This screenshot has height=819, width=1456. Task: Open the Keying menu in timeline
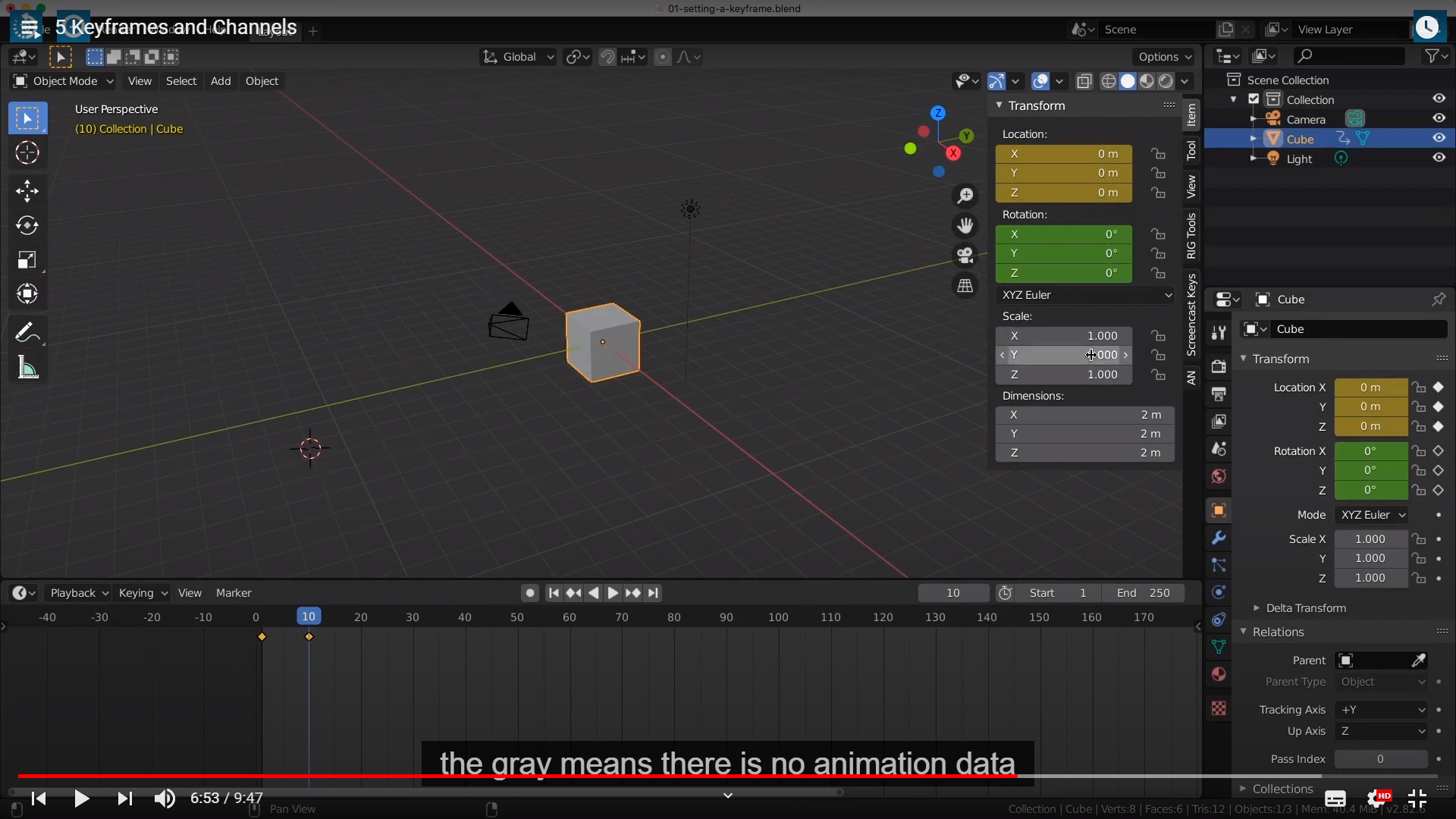coord(143,593)
